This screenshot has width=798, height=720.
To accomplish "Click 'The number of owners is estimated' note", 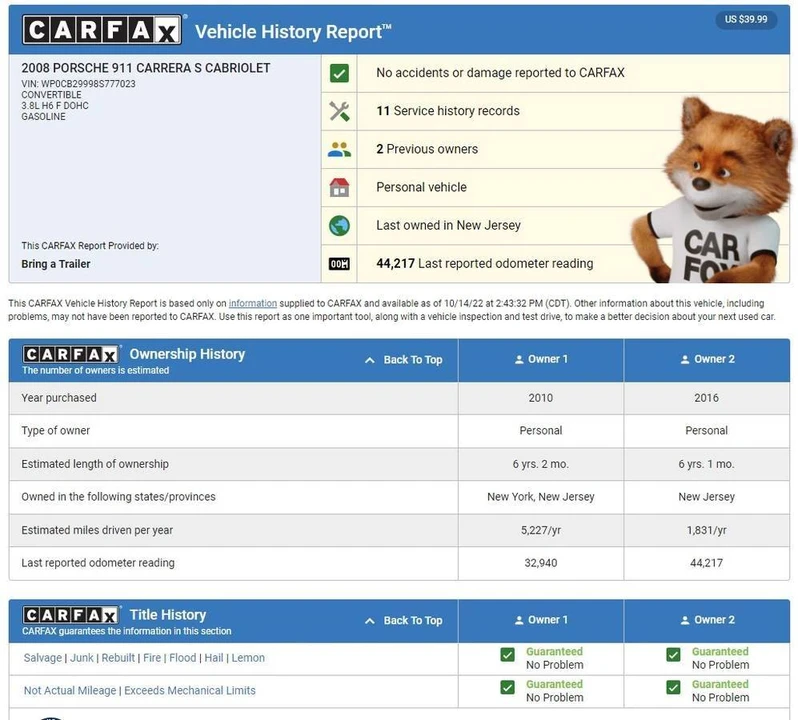I will coord(96,370).
